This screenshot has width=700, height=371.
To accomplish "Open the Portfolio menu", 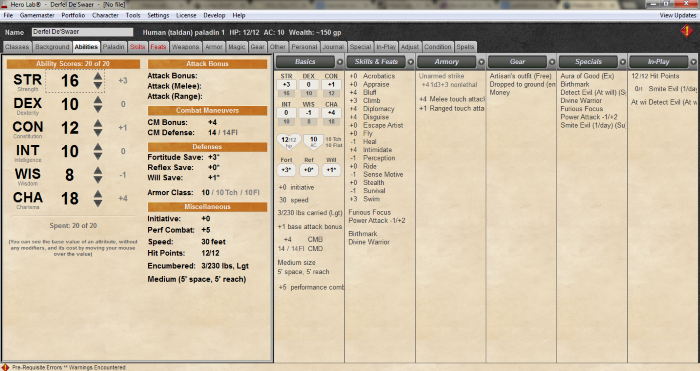I will (73, 15).
